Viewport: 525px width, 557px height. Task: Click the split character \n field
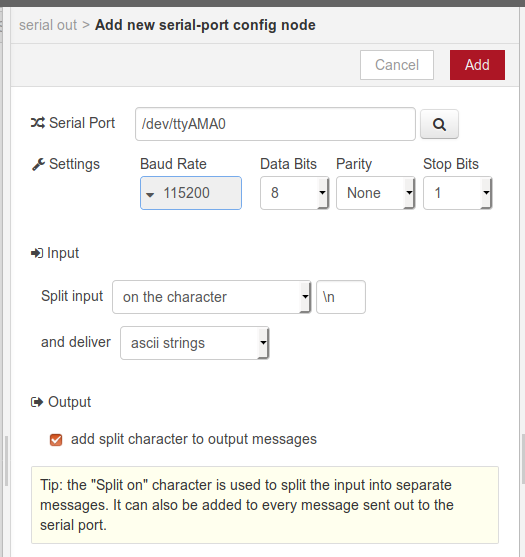tap(341, 297)
